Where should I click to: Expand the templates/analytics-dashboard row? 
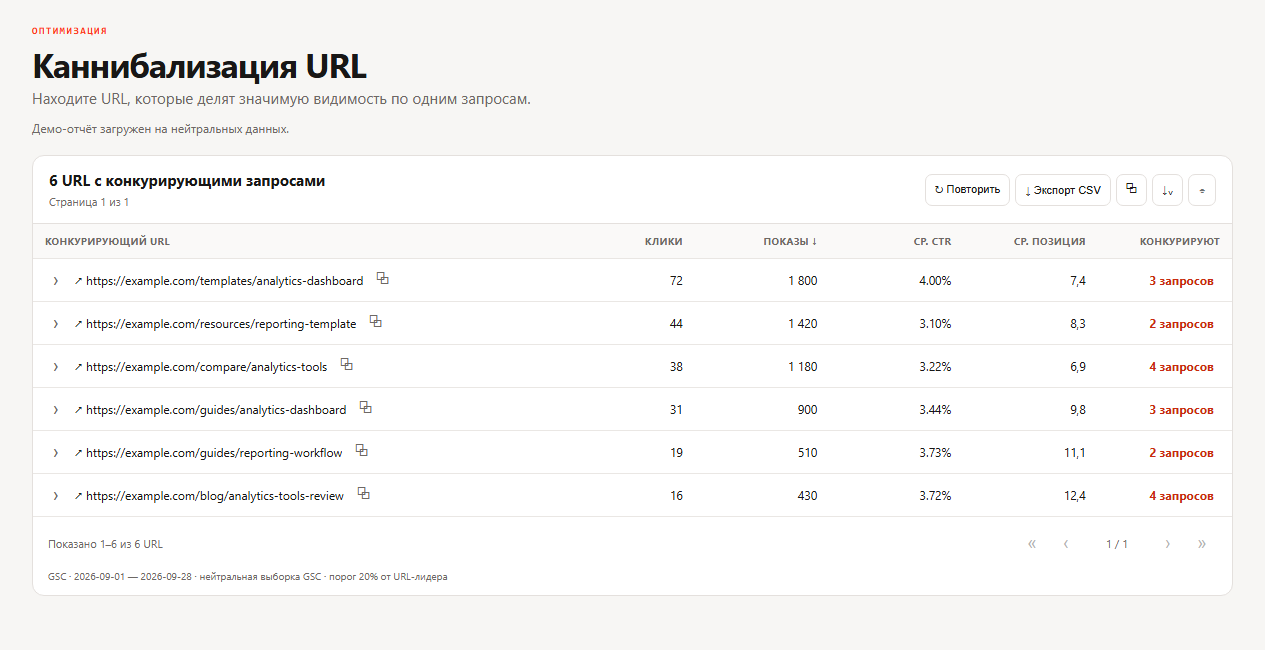coord(56,281)
